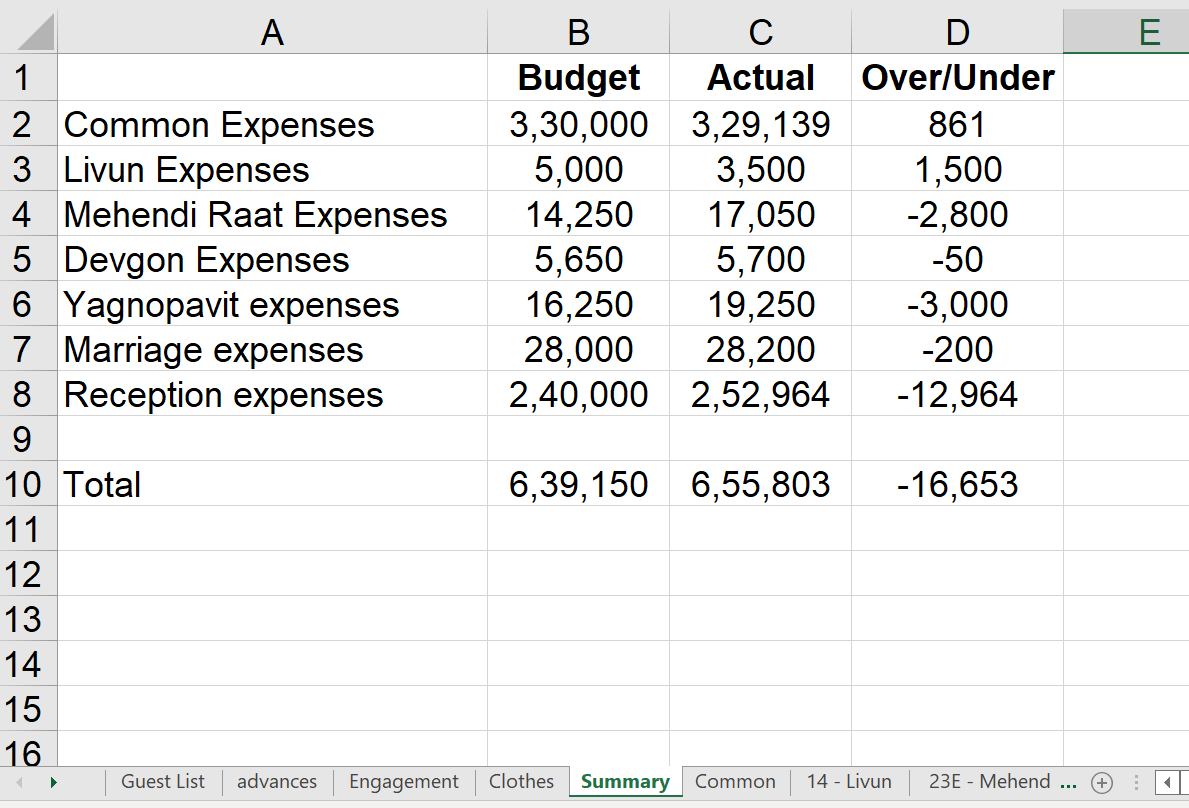The width and height of the screenshot is (1189, 808).
Task: Select the Livun Expenses cell
Action: tap(272, 168)
